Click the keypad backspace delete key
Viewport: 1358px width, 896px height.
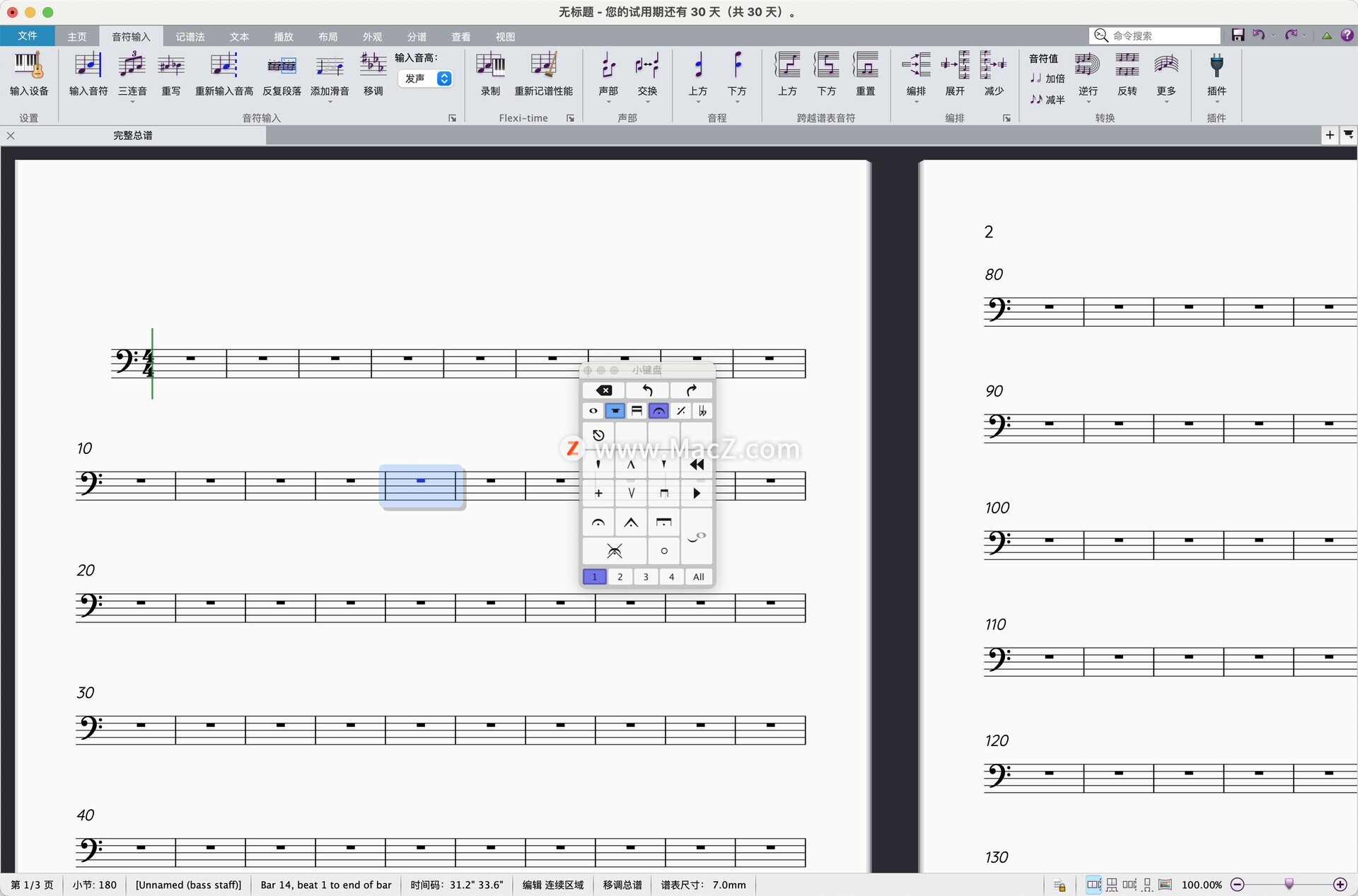pos(603,390)
